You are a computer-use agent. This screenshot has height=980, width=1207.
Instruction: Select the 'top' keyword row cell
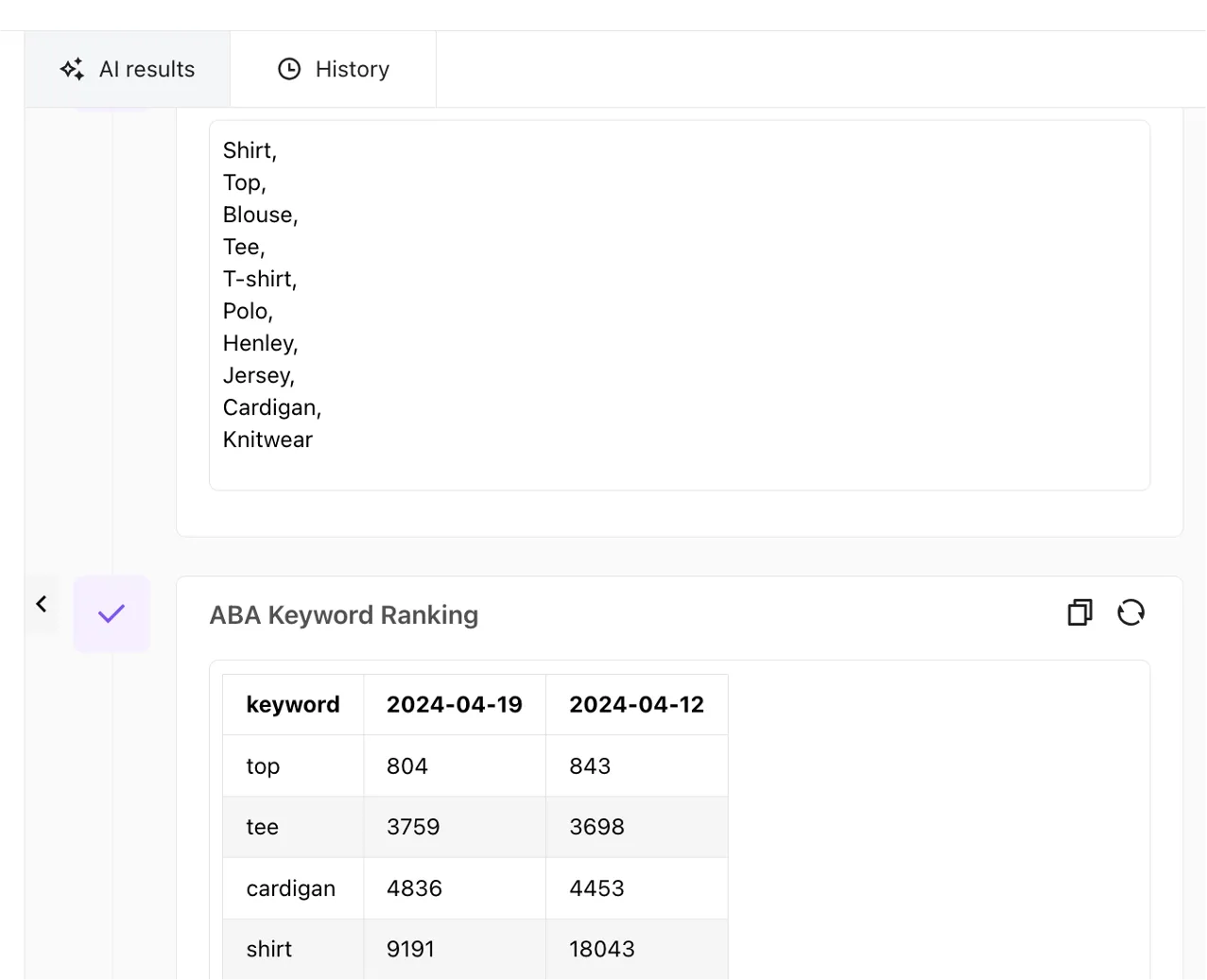pos(264,766)
